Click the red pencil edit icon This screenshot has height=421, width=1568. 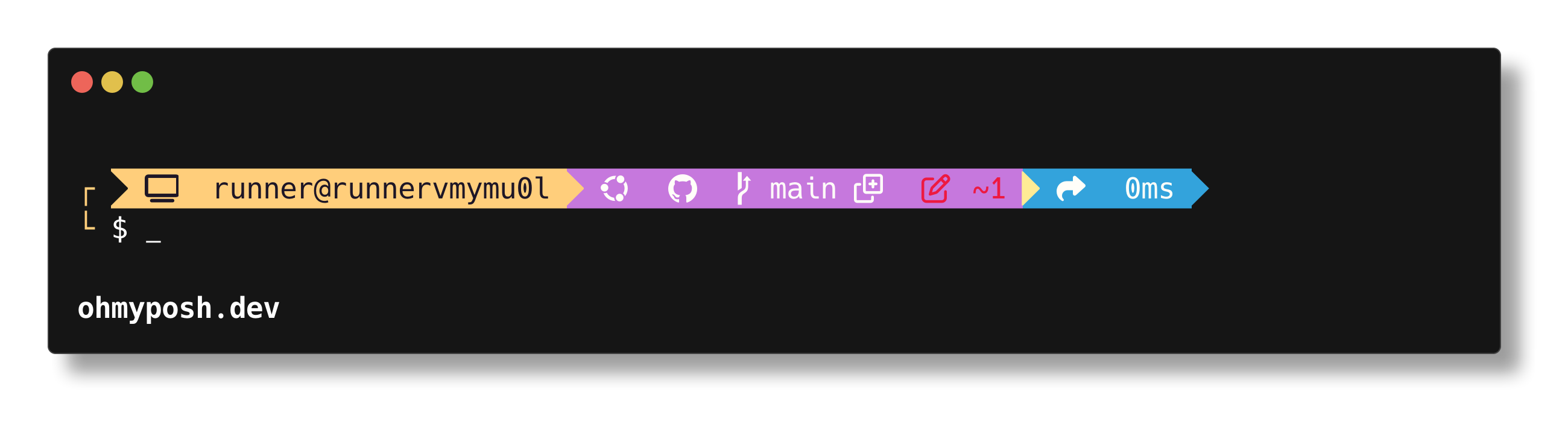(x=935, y=189)
